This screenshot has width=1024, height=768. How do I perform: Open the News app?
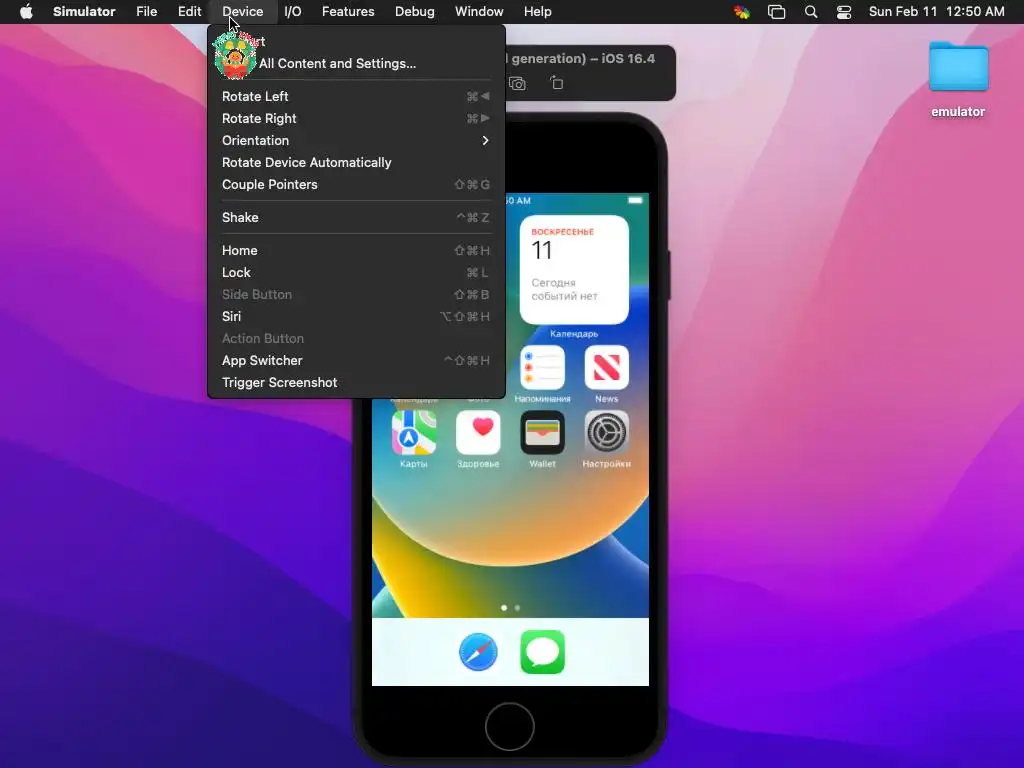(x=606, y=368)
